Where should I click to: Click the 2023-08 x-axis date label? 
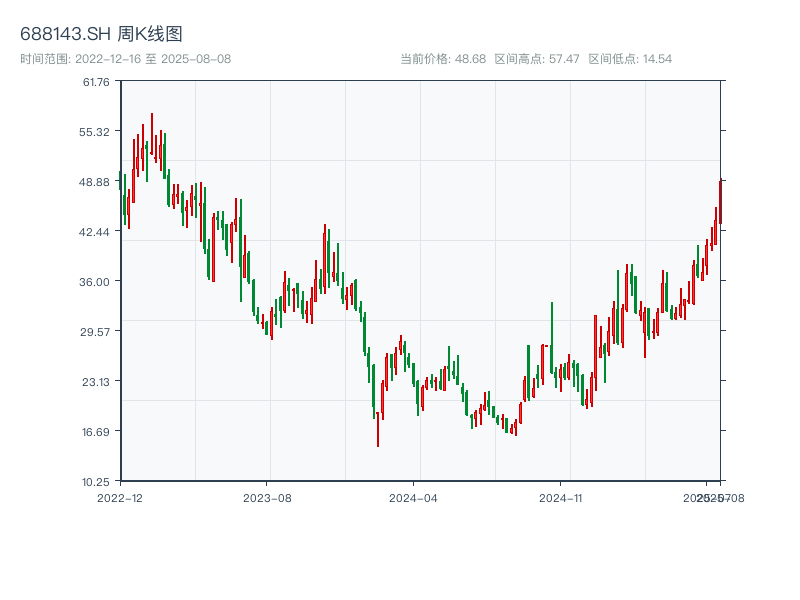pos(267,497)
